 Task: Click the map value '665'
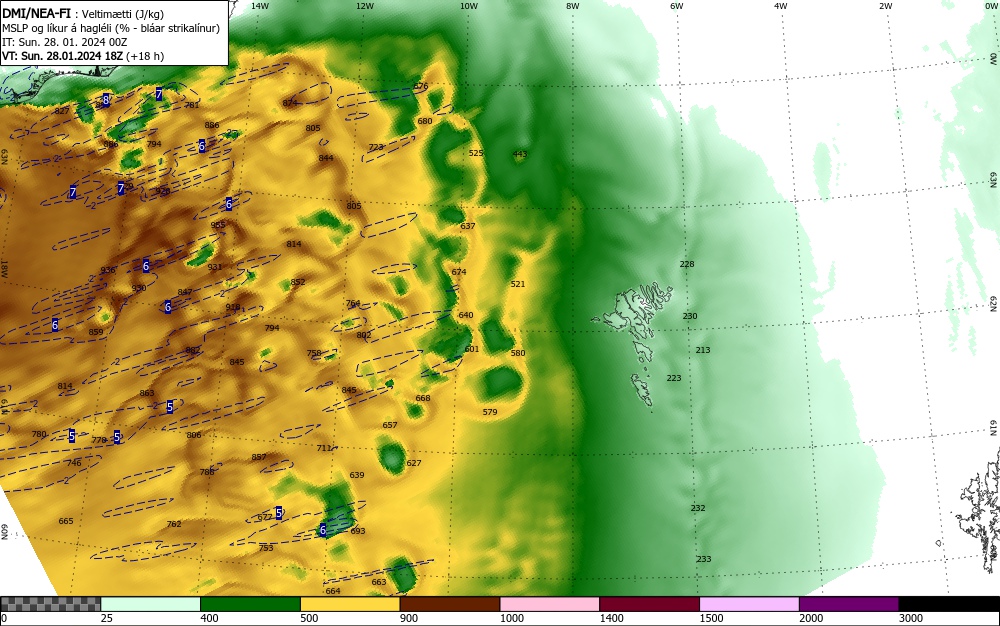point(66,521)
